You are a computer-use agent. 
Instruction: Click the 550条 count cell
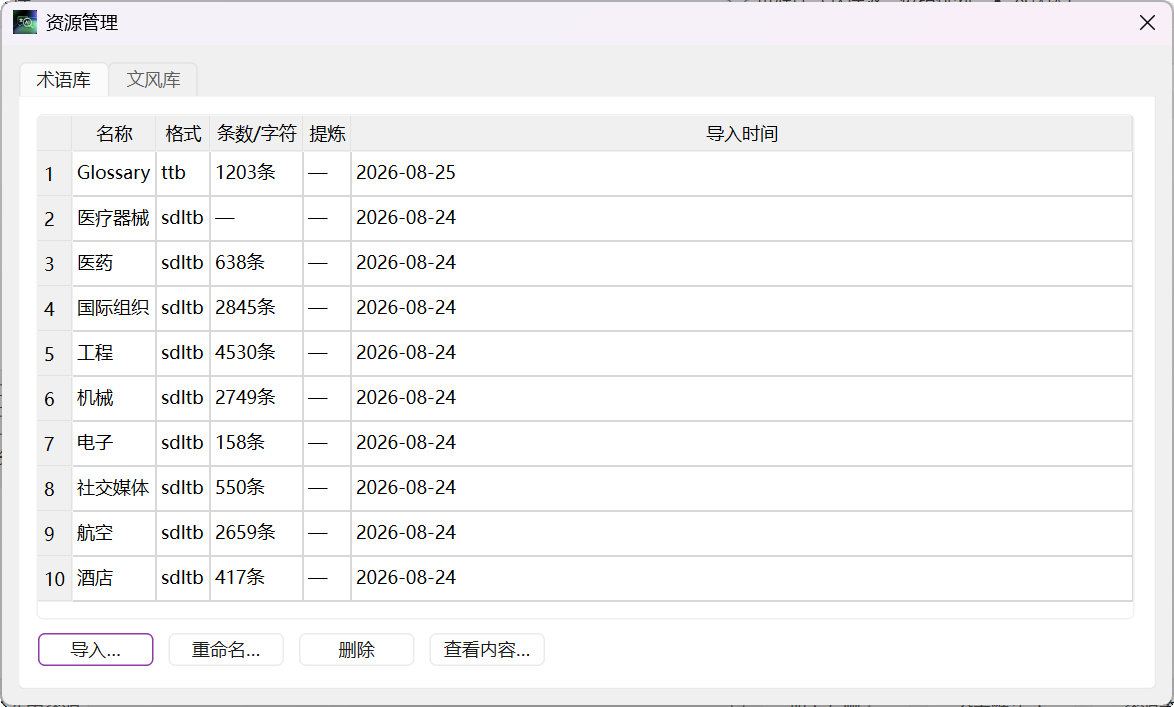[x=256, y=488]
